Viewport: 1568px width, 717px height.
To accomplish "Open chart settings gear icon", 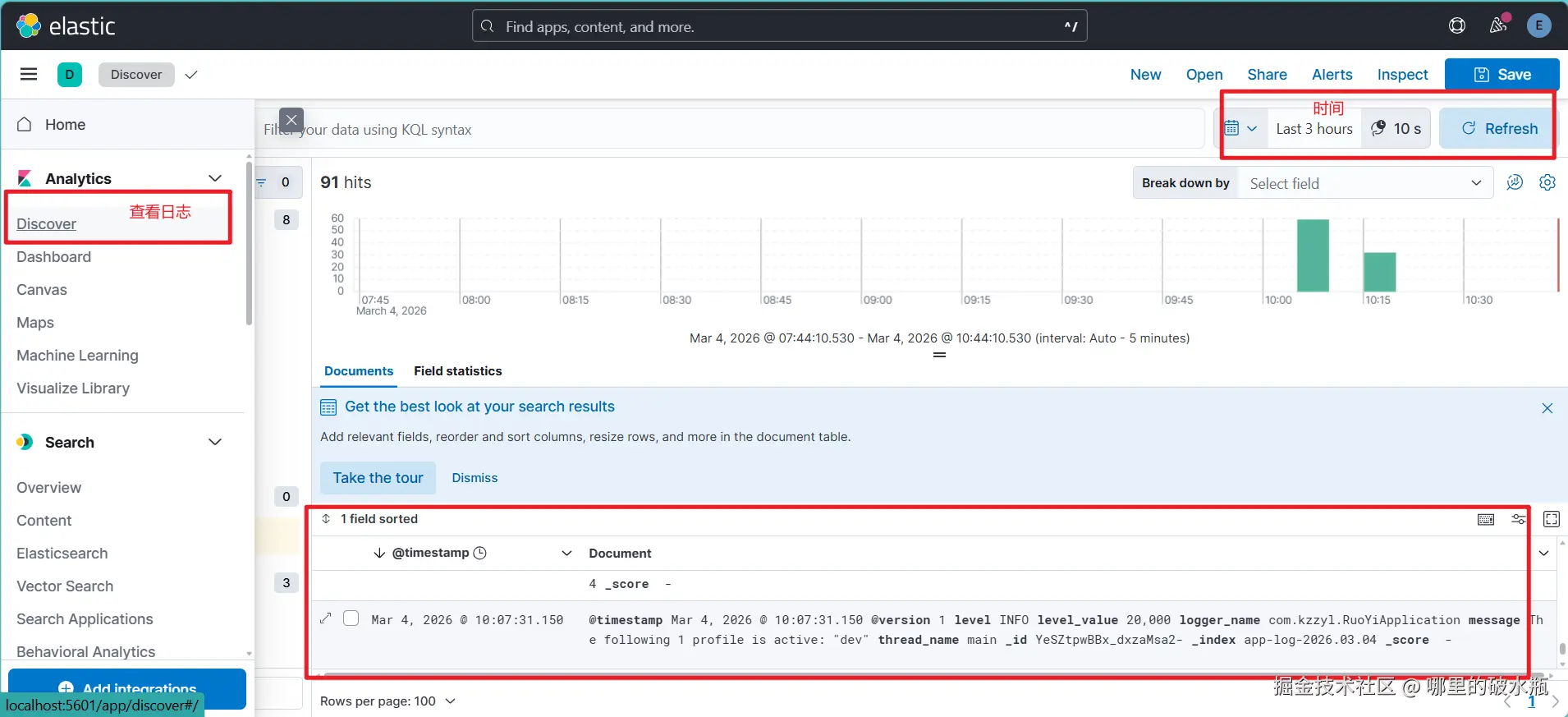I will [x=1547, y=182].
